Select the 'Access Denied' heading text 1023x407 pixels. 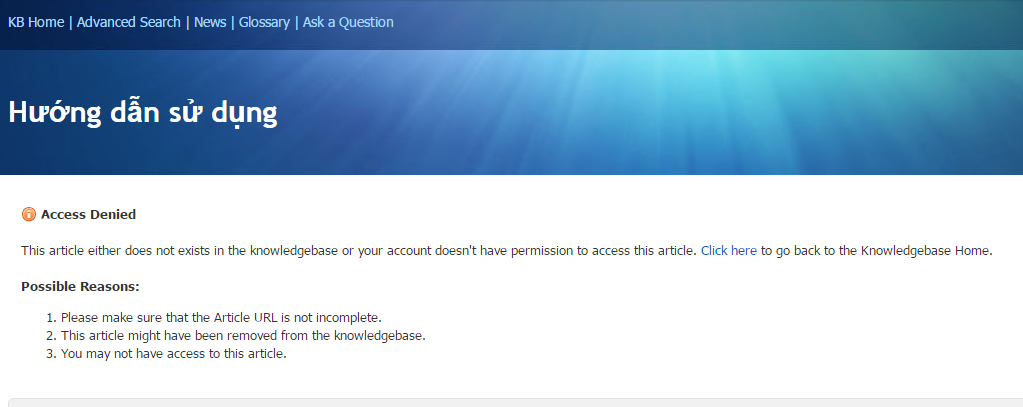pos(88,215)
